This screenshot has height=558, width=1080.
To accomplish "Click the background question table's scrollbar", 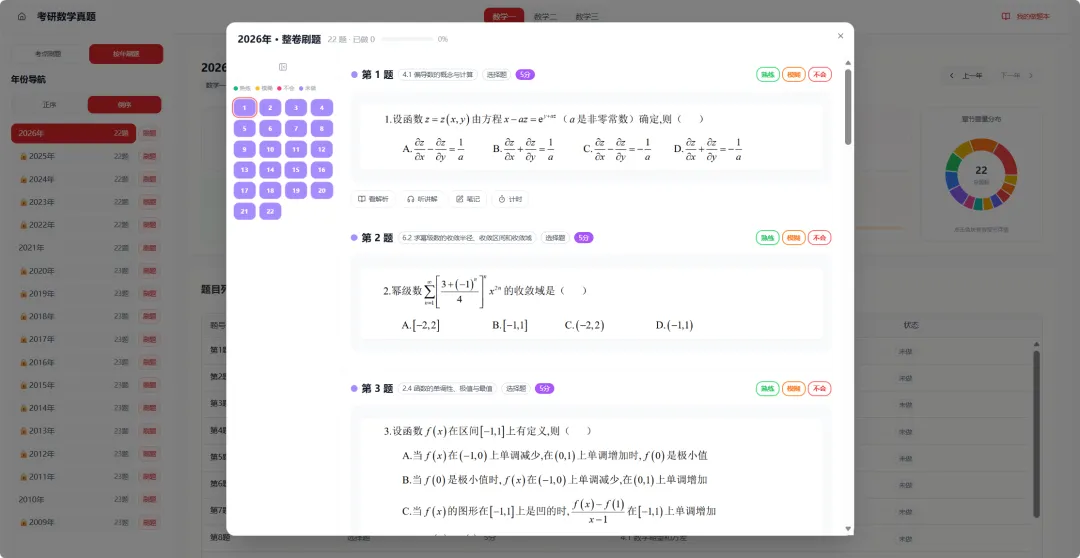I will tap(1036, 434).
